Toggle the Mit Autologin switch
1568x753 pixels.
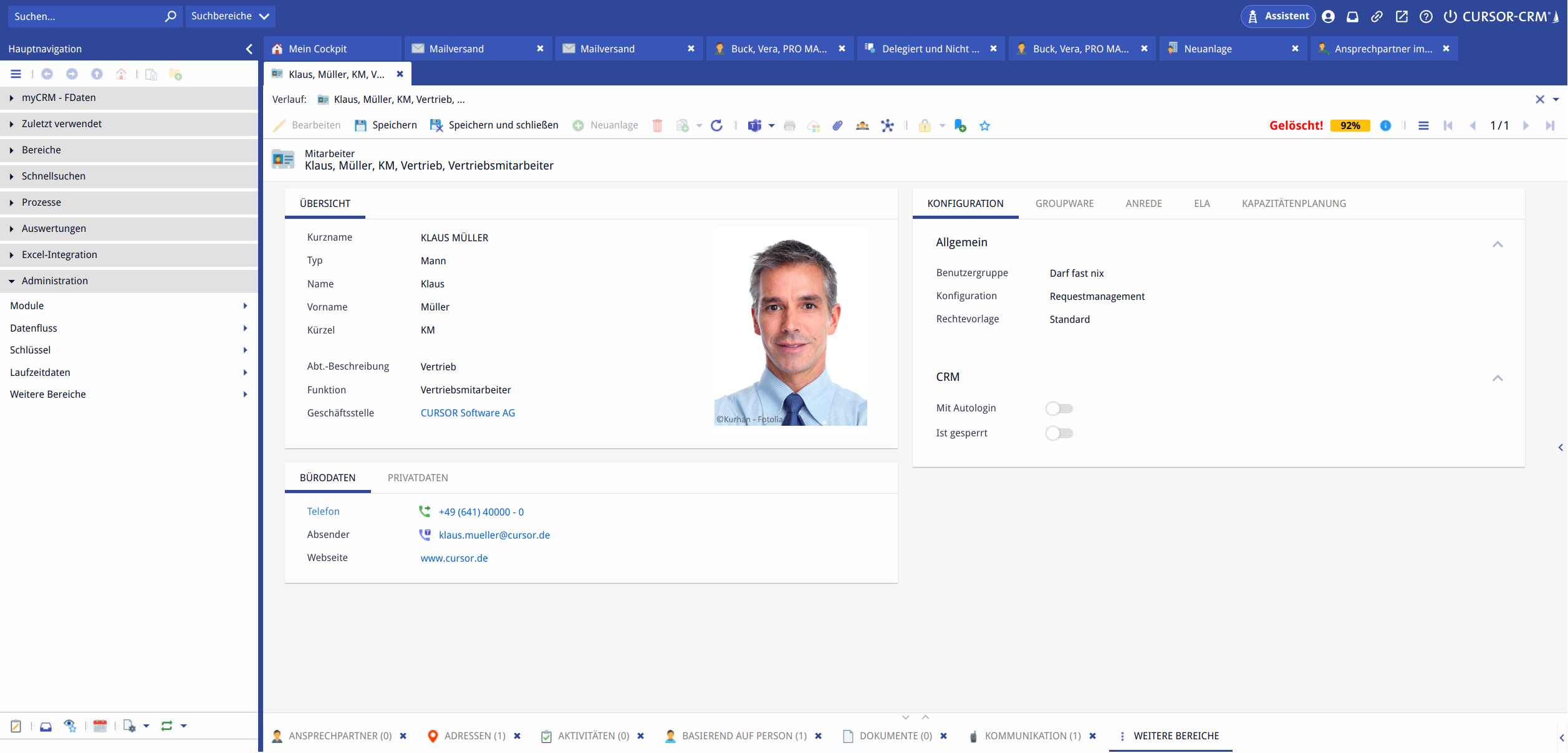tap(1059, 409)
